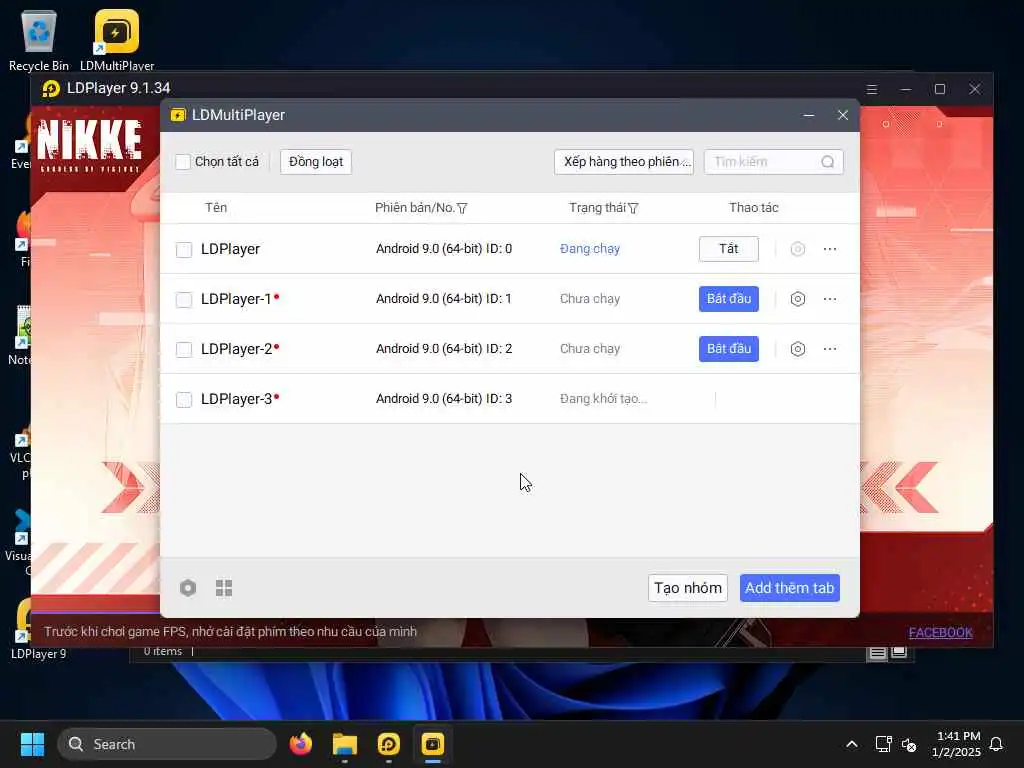Click the settings gear in LDPlayer row
Image resolution: width=1024 pixels, height=768 pixels.
797,249
